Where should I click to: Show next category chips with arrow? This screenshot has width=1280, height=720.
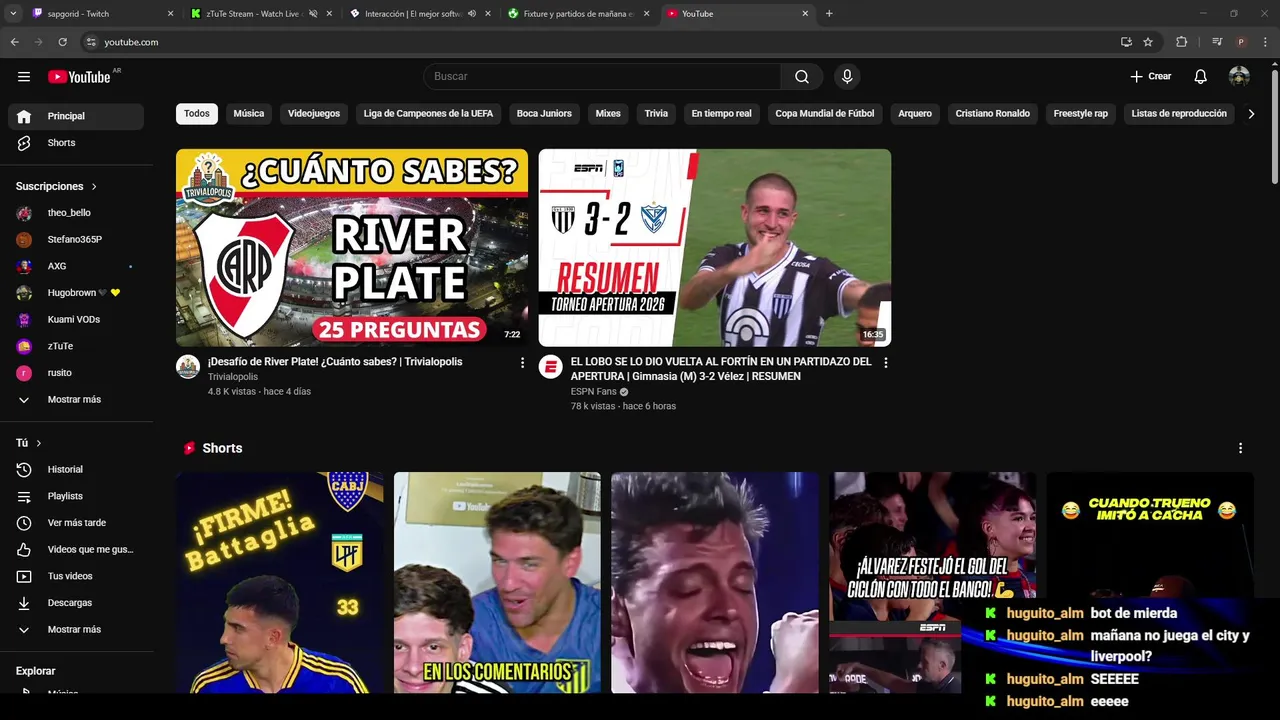1251,114
